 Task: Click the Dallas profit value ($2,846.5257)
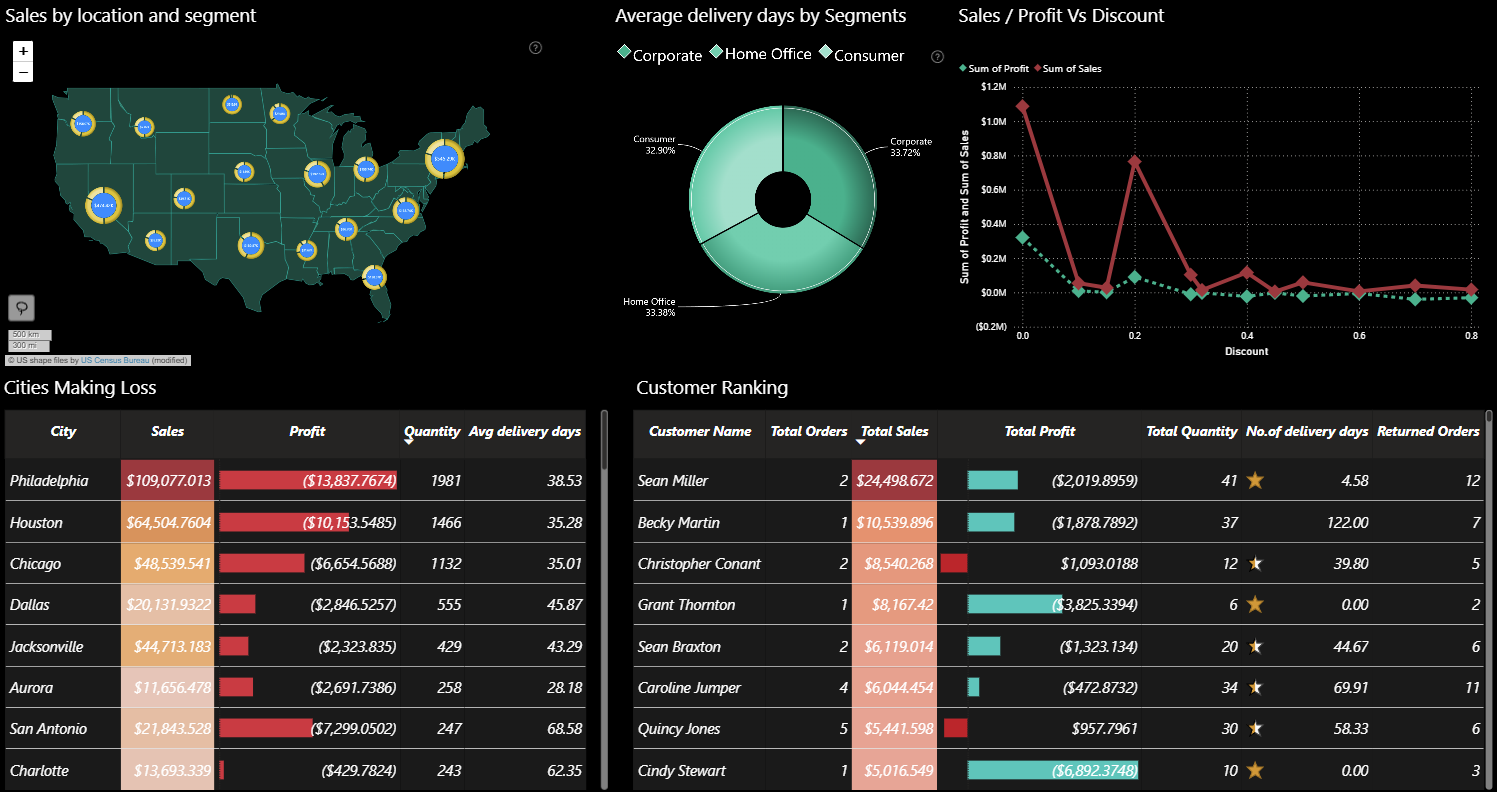click(x=356, y=605)
